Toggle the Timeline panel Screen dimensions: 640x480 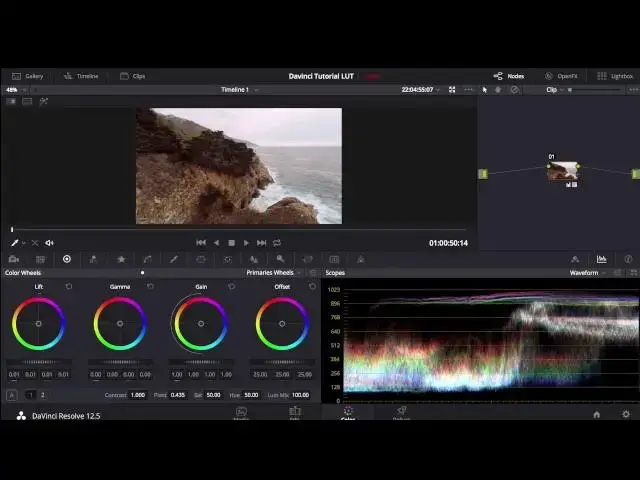[x=81, y=76]
